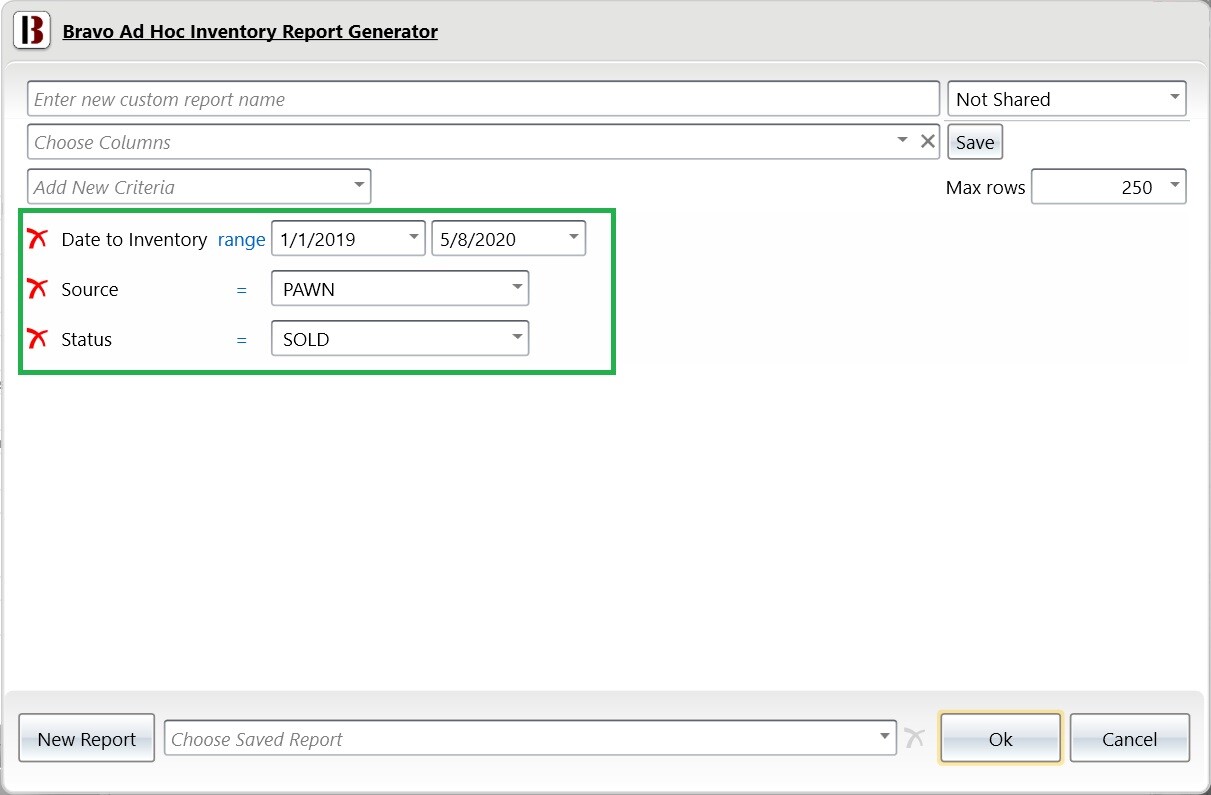
Task: Click the New Report button
Action: click(x=86, y=739)
